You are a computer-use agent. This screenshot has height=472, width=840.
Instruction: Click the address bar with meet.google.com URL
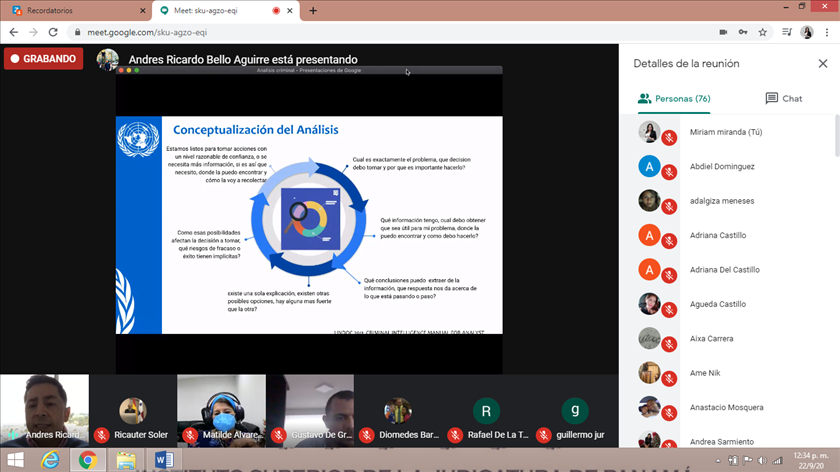pos(391,32)
